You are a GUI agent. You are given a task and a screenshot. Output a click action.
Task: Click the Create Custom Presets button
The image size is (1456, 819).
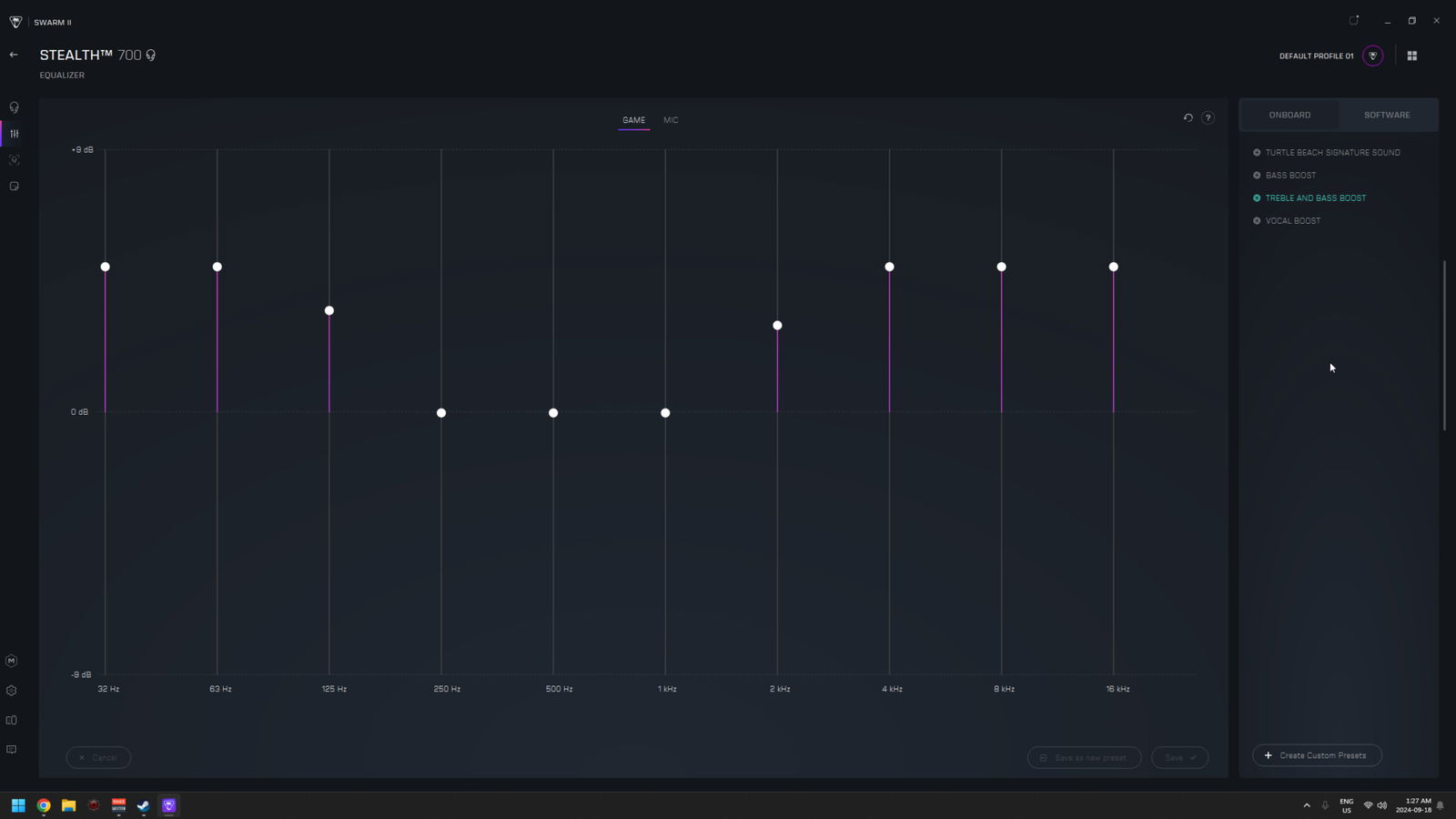(x=1317, y=755)
